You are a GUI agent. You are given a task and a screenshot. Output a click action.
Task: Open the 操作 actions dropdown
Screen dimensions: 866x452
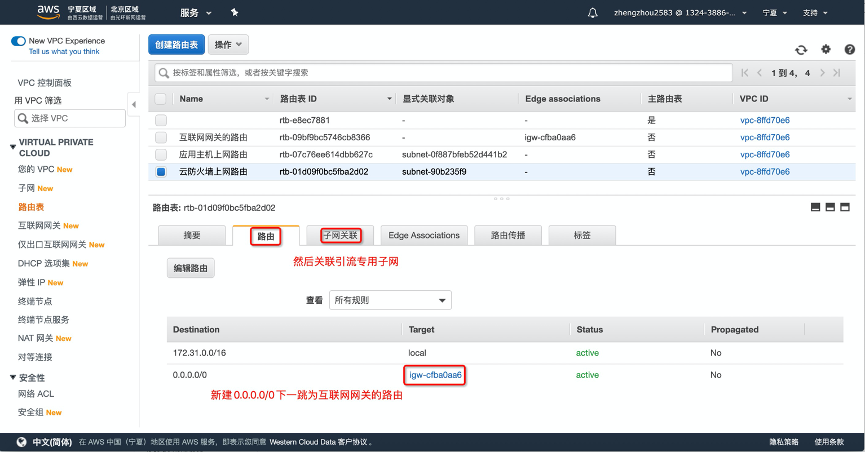click(230, 45)
